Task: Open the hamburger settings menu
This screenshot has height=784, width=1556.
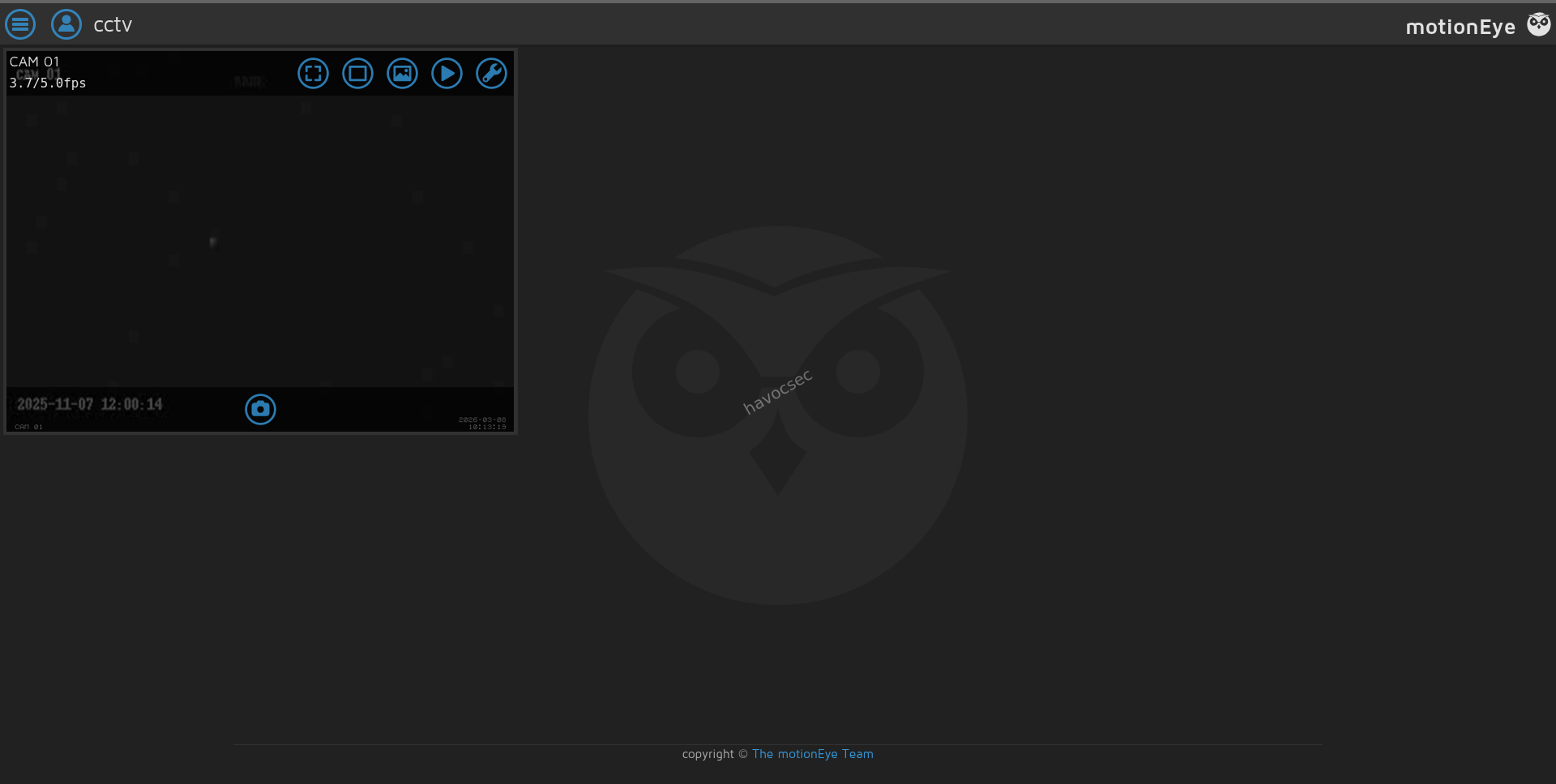Action: (x=20, y=24)
